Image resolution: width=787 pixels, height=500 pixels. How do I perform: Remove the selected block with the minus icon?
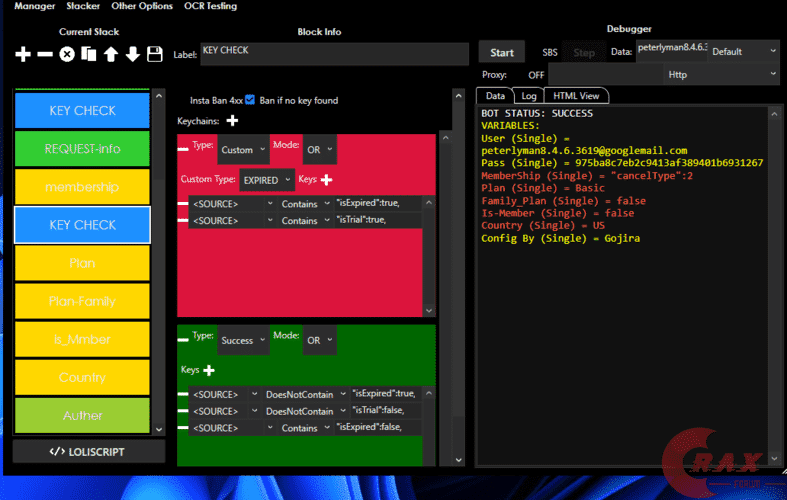(45, 54)
